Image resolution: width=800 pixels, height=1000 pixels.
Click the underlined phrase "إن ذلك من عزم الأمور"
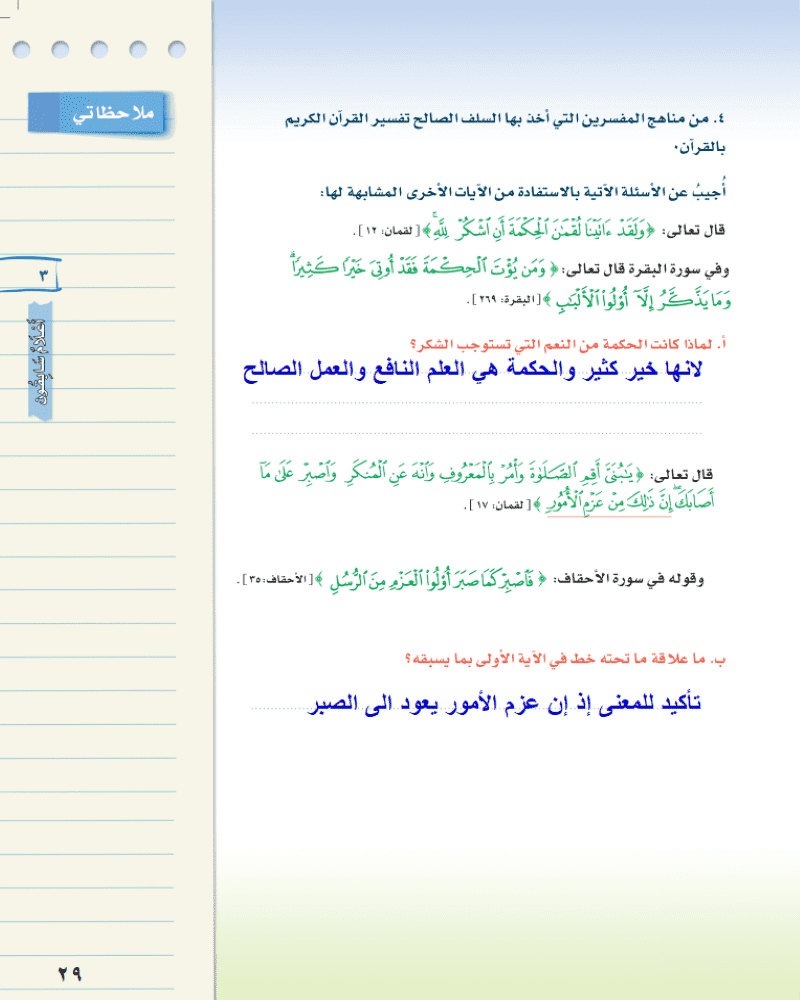pos(608,503)
